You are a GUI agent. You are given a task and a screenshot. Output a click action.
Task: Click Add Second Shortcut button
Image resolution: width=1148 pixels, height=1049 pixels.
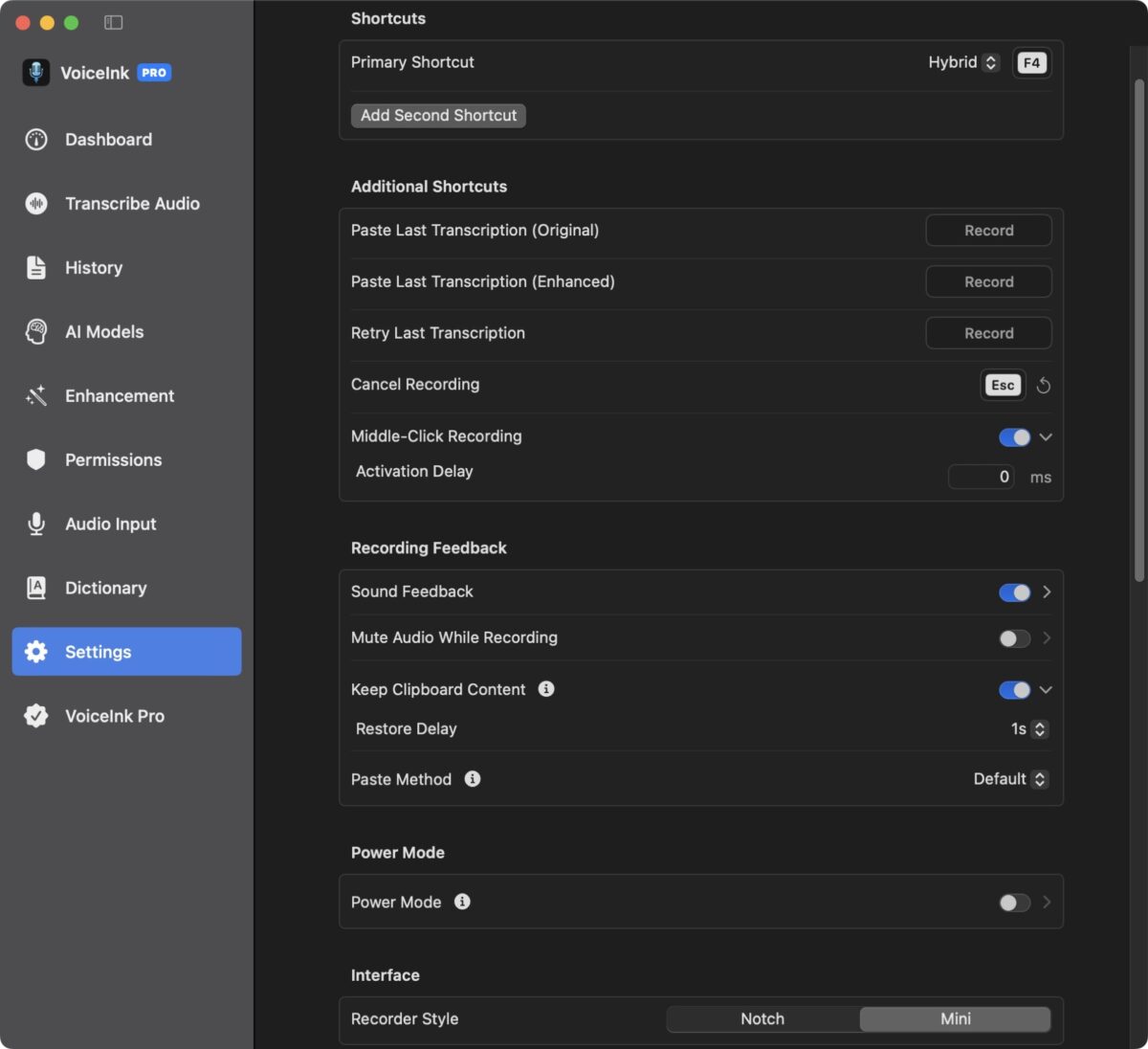(438, 116)
